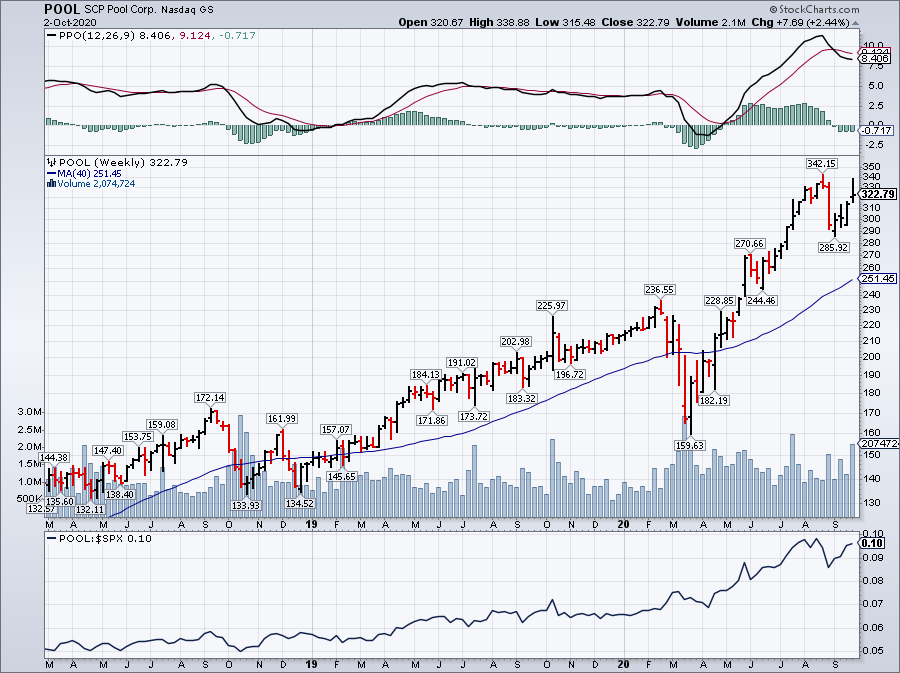Image resolution: width=900 pixels, height=673 pixels.
Task: Click the 285.92 pullback low label
Action: (833, 247)
